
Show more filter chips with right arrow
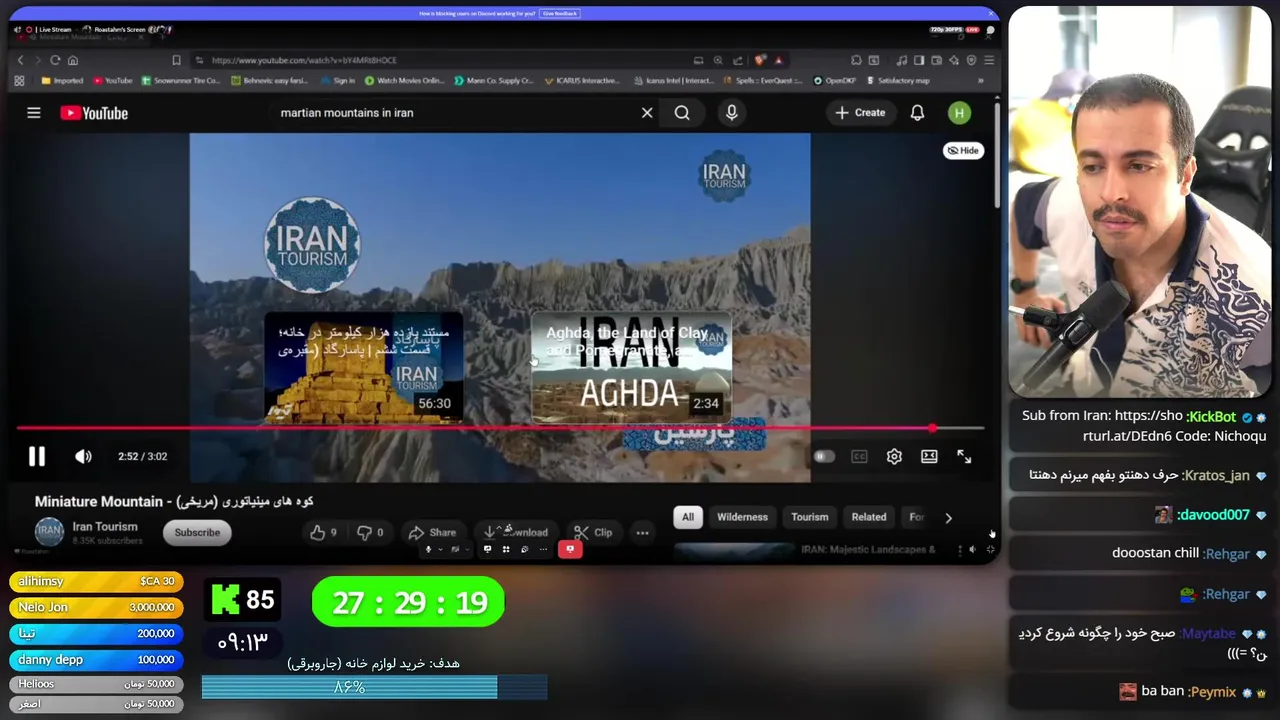[x=948, y=518]
